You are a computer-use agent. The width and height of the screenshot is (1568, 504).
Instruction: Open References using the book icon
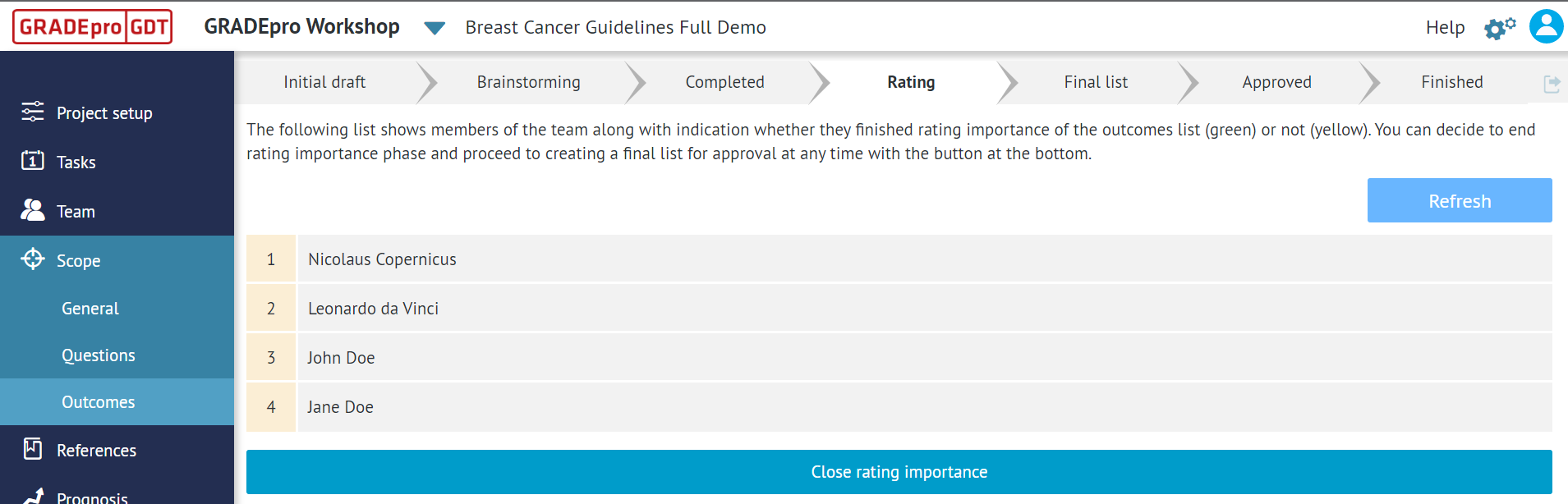coord(32,450)
